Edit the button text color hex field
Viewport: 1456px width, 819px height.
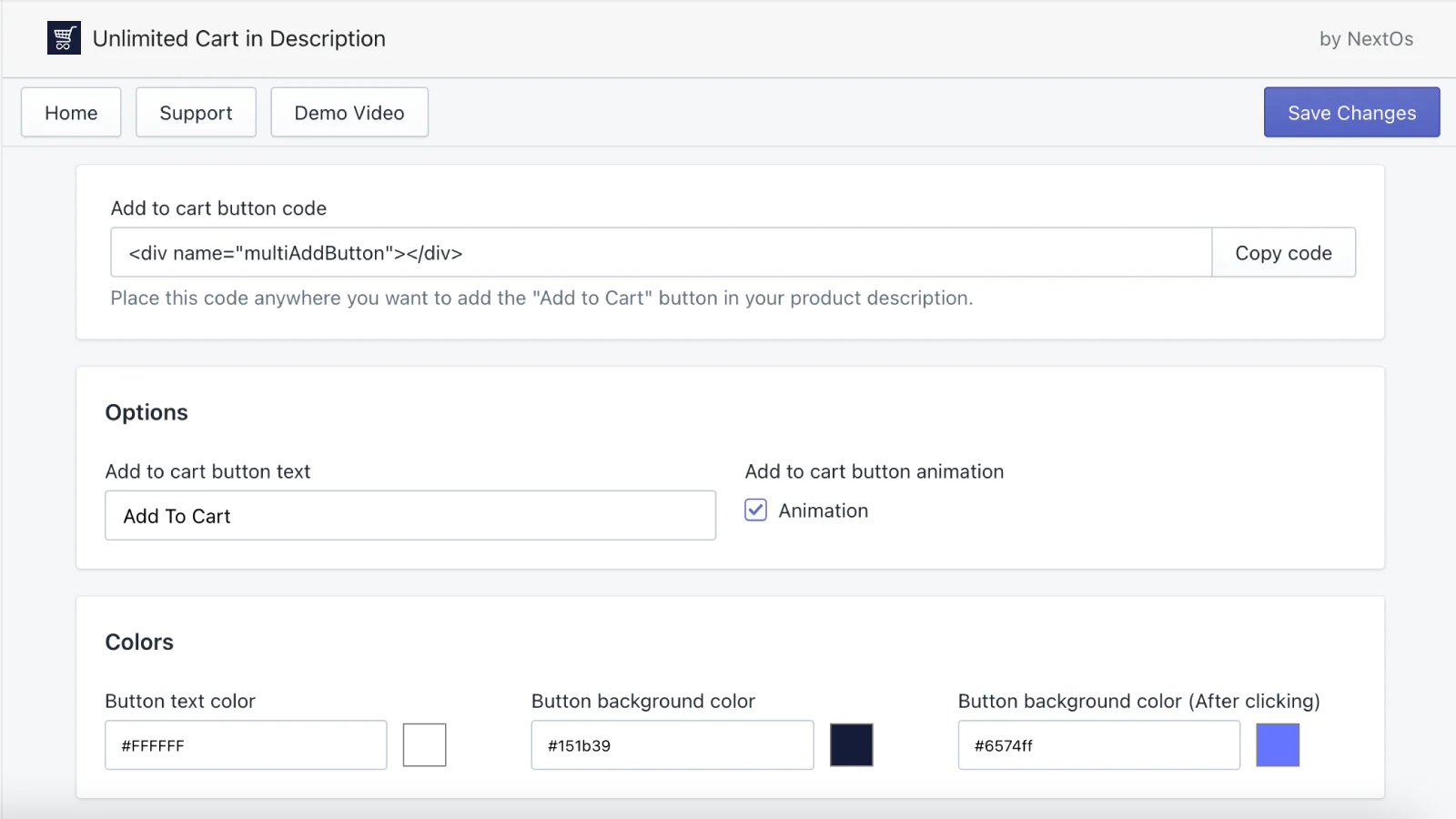(246, 745)
